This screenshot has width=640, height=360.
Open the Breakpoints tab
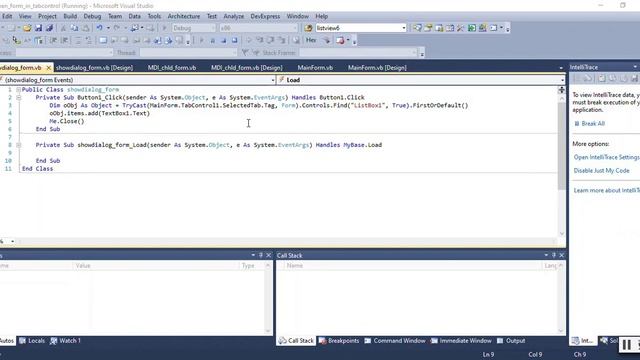coord(339,341)
